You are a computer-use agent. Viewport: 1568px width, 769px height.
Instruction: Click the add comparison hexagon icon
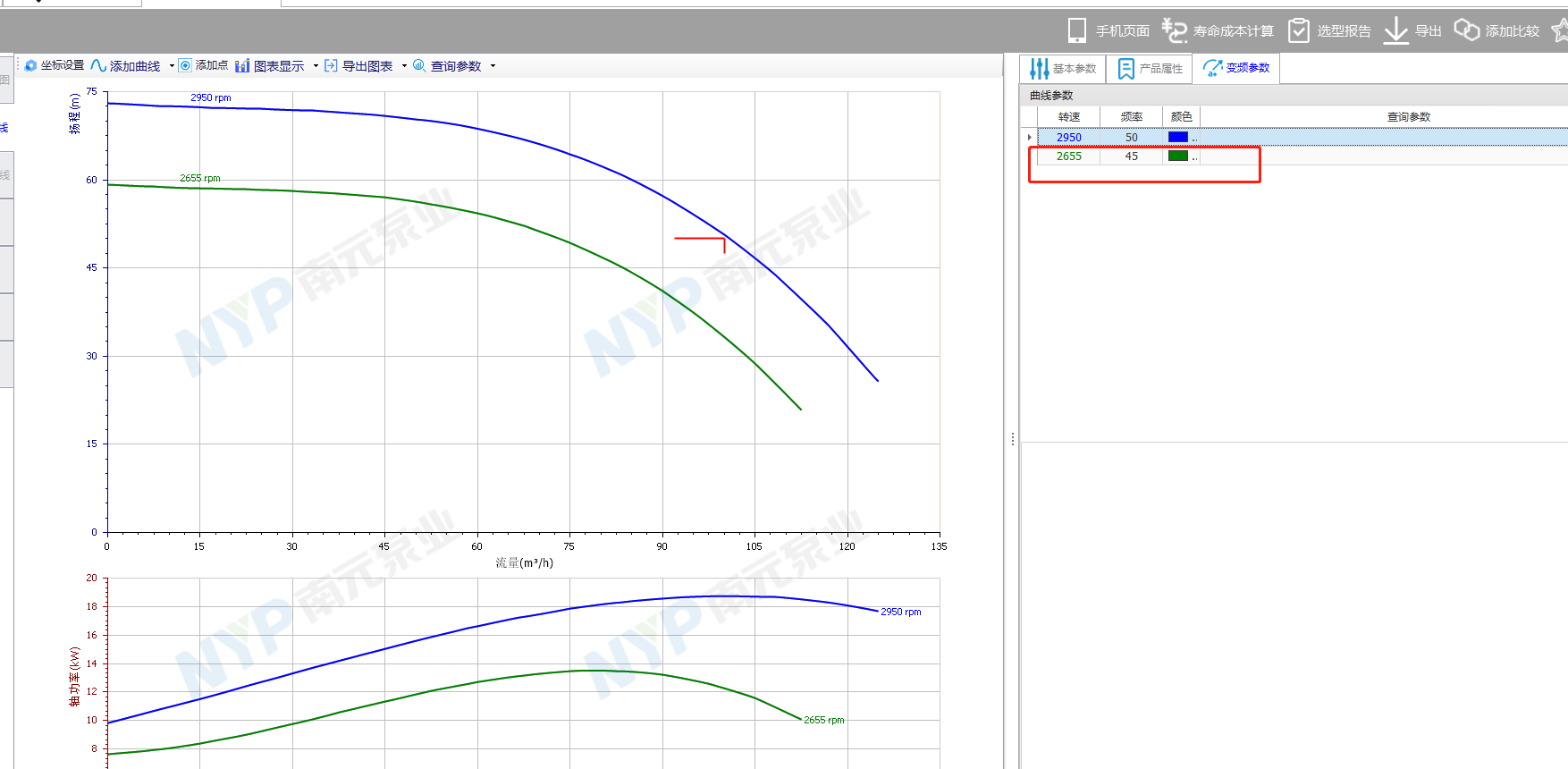point(1466,30)
